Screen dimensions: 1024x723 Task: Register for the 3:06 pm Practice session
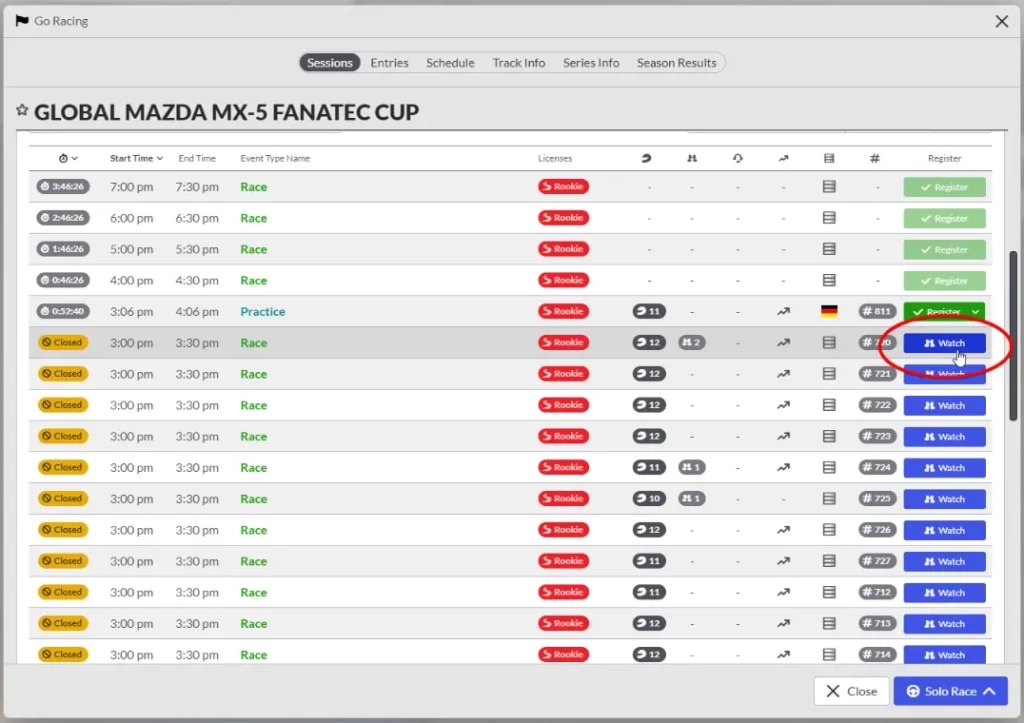(x=935, y=312)
